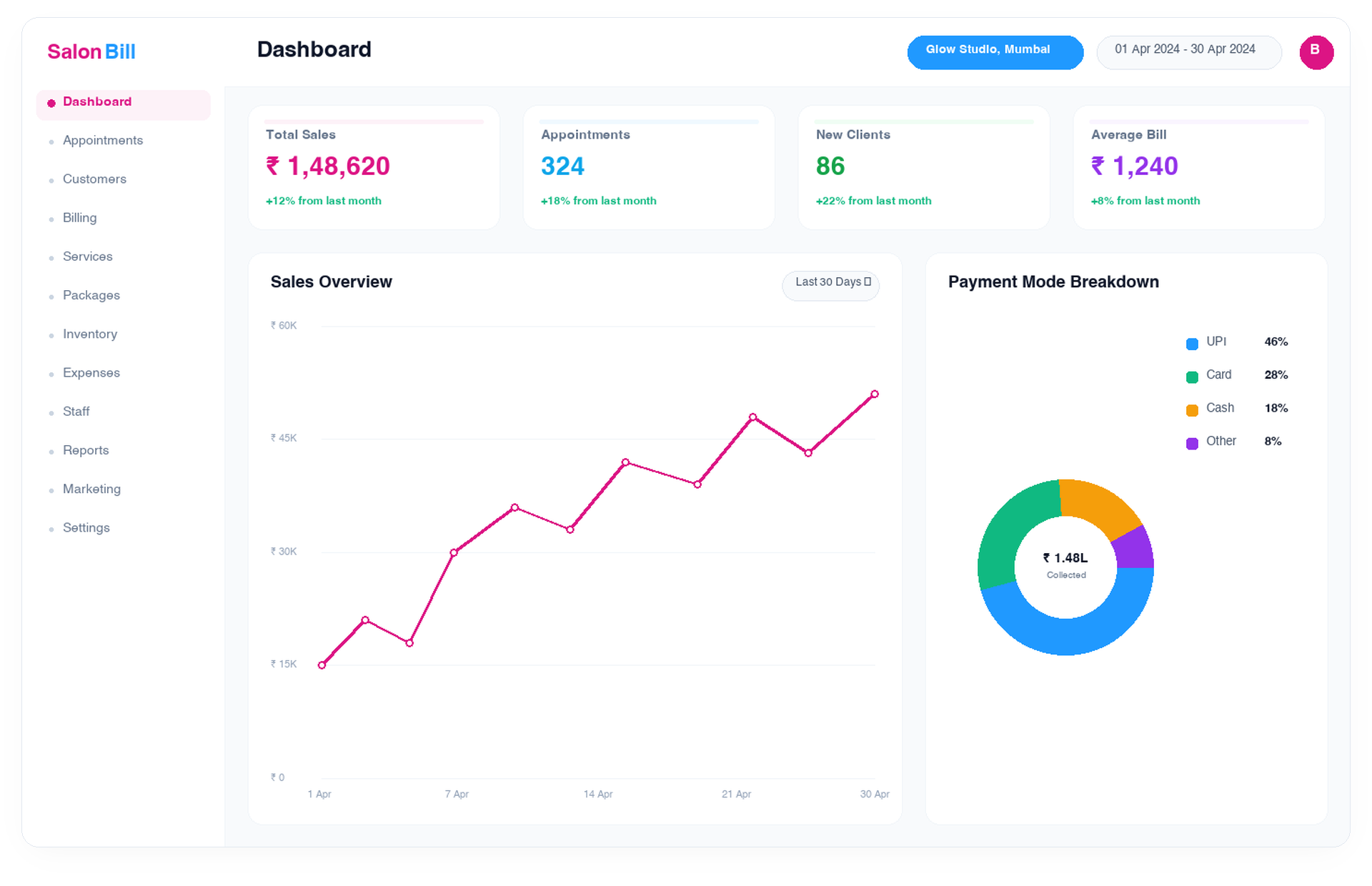Click the SalonBill logo
The width and height of the screenshot is (1372, 886).
click(91, 51)
